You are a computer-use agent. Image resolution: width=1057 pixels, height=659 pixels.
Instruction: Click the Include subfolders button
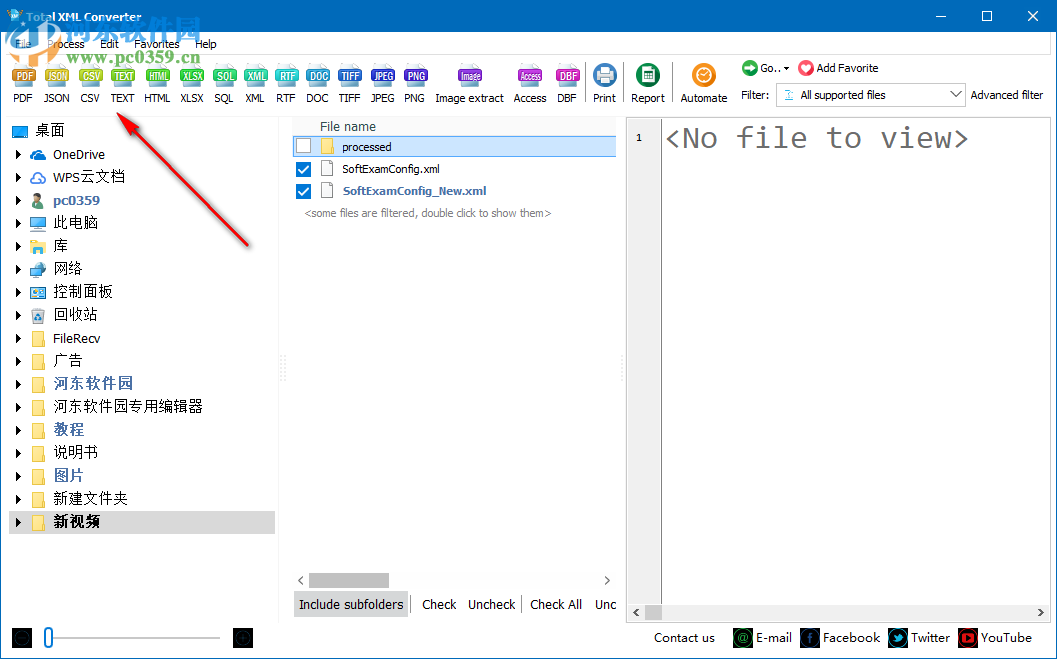[350, 604]
